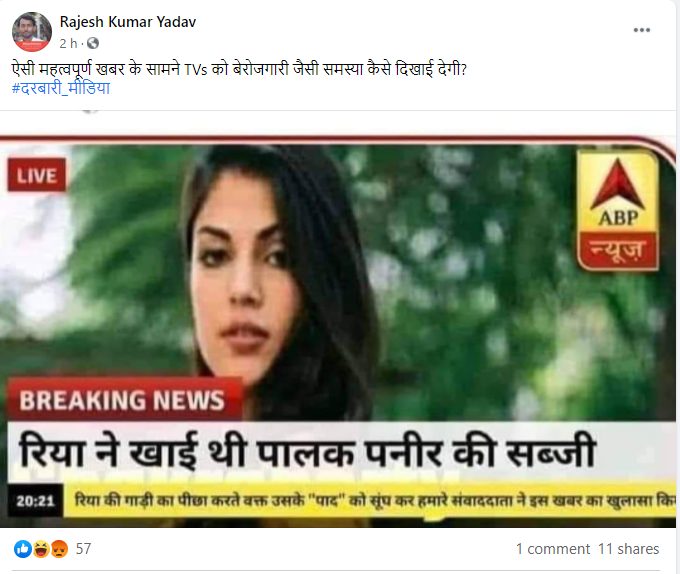Click the 2 h post timestamp

pyautogui.click(x=68, y=43)
